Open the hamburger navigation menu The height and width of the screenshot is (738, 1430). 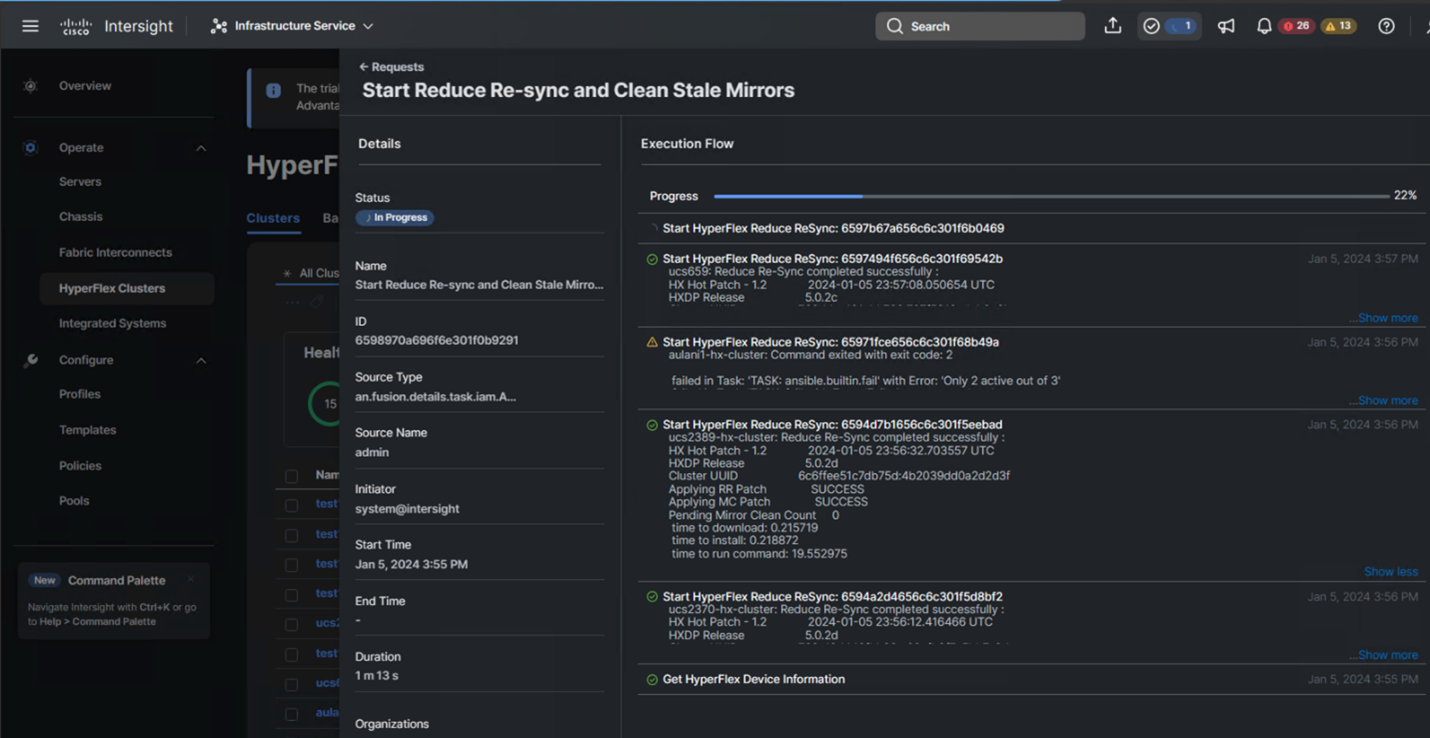click(30, 26)
